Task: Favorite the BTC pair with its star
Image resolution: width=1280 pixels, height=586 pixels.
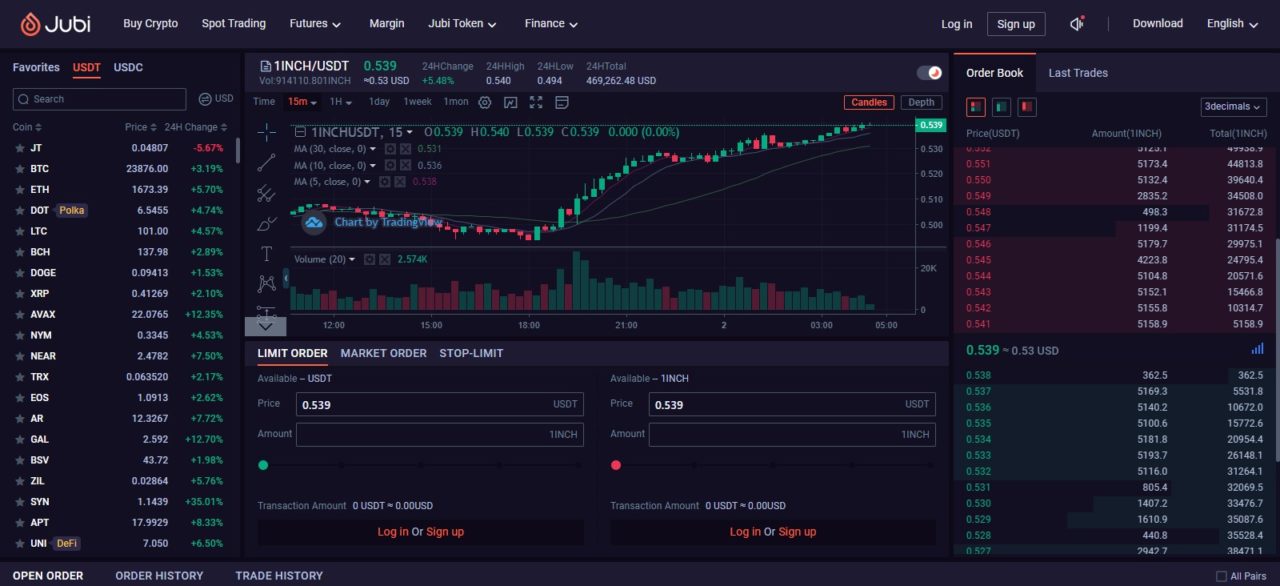Action: 19,169
